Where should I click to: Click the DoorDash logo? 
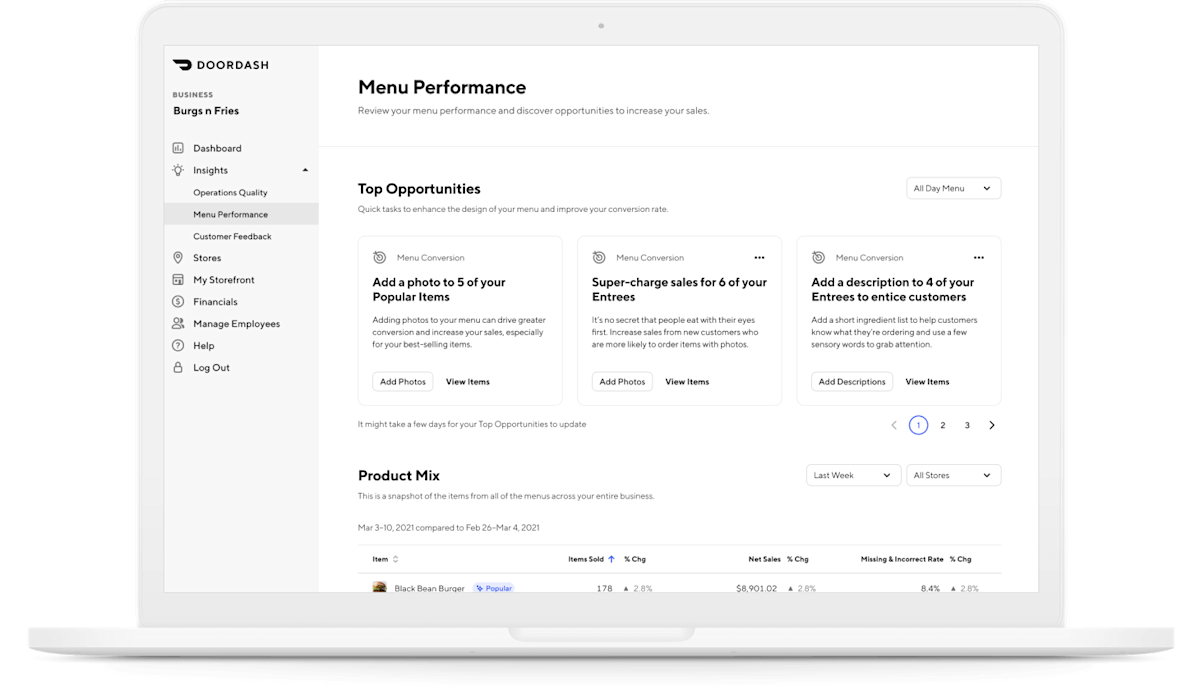coord(221,65)
